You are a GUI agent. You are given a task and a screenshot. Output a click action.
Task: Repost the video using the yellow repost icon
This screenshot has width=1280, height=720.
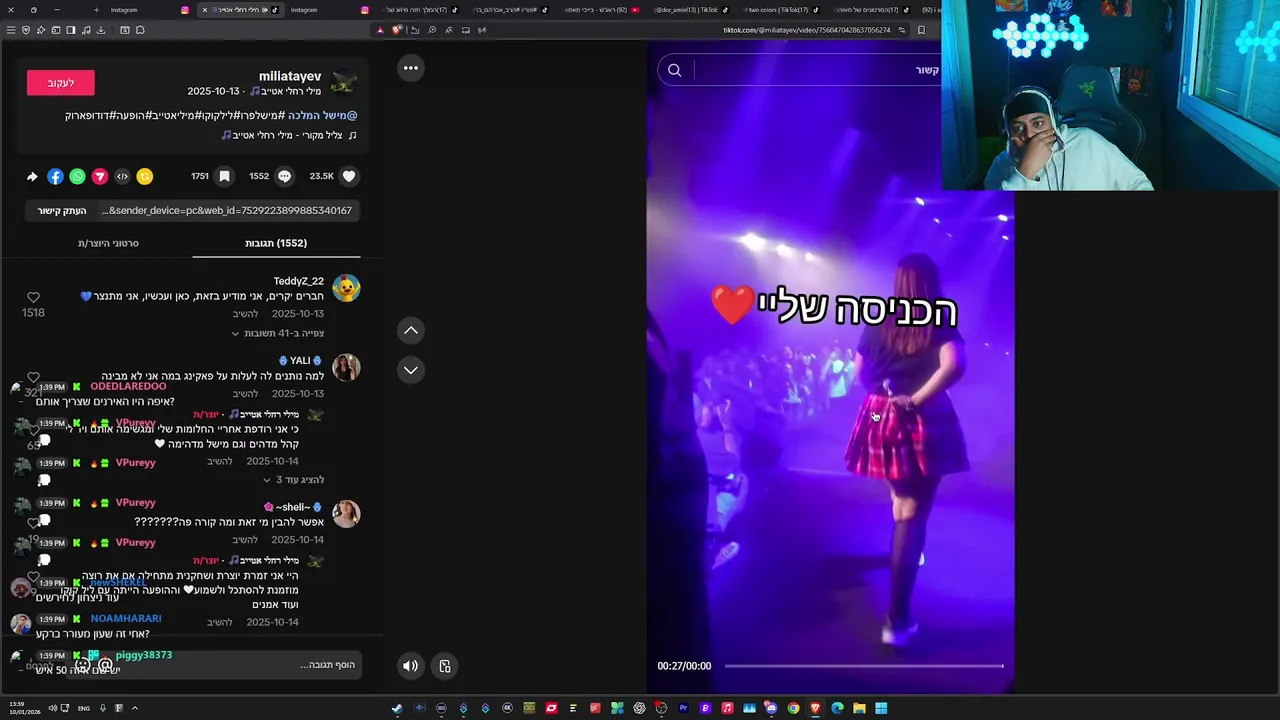(145, 176)
